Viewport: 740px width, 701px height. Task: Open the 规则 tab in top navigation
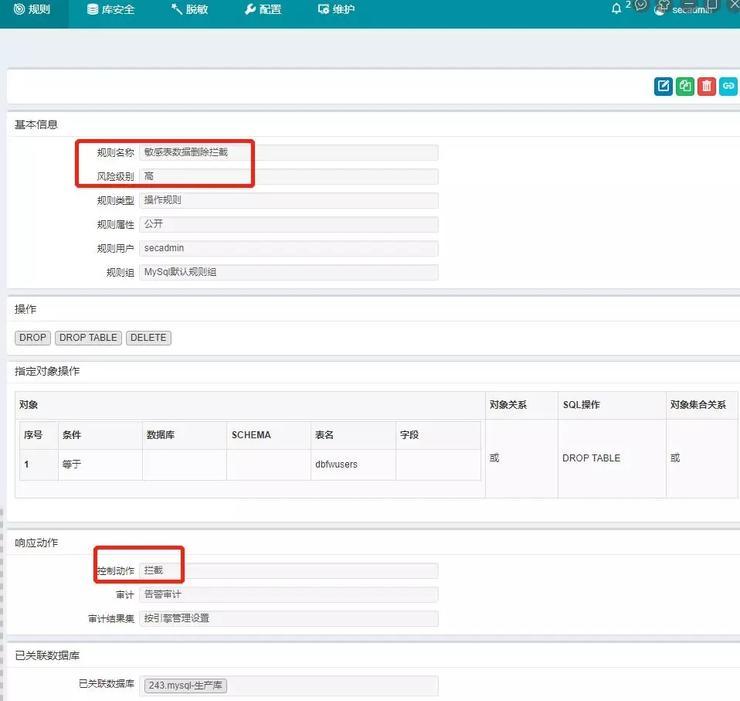pyautogui.click(x=32, y=9)
